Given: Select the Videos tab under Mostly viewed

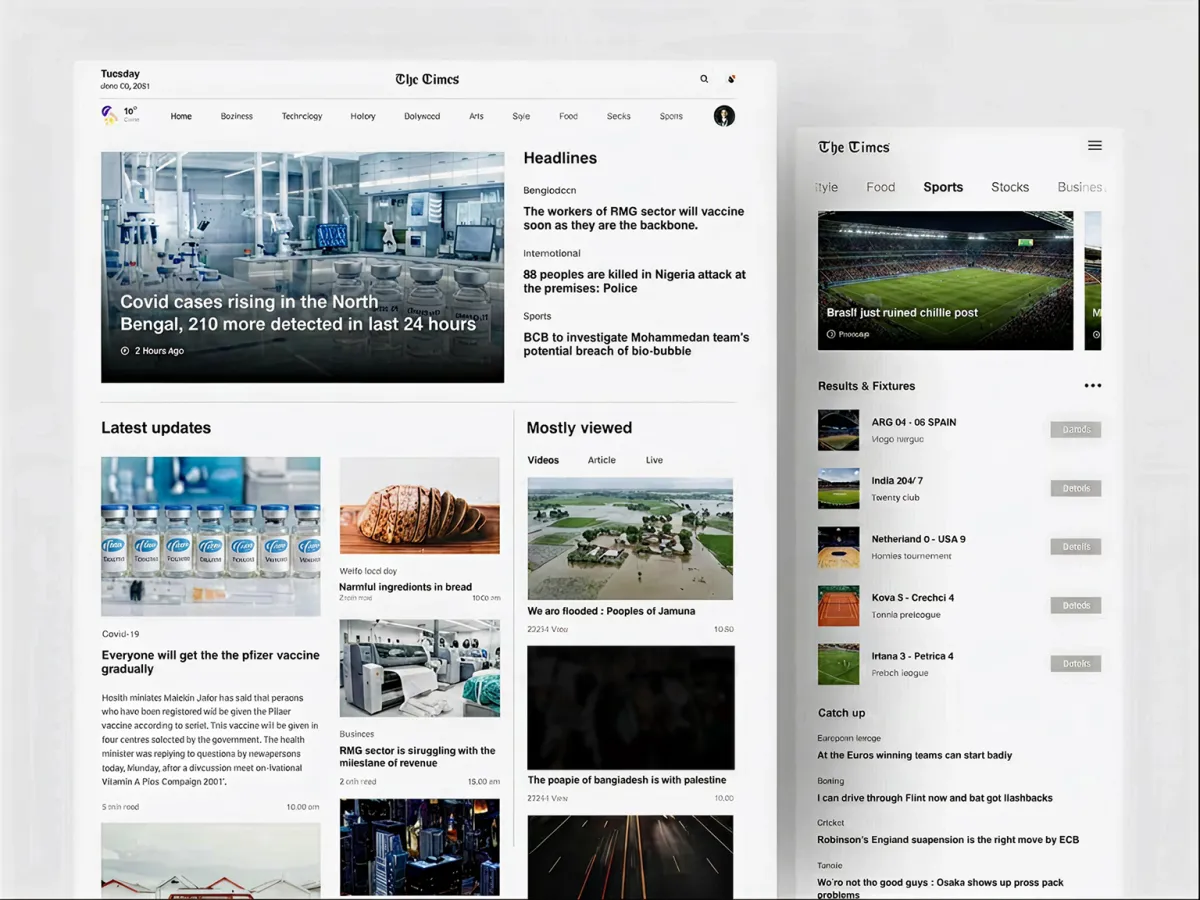Looking at the screenshot, I should [x=543, y=460].
